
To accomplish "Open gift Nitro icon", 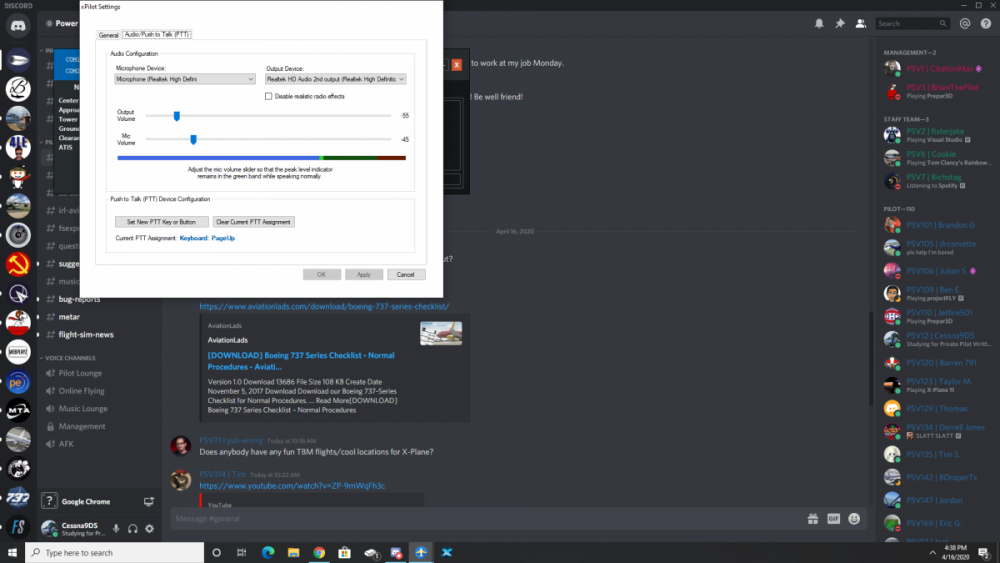I will (812, 519).
